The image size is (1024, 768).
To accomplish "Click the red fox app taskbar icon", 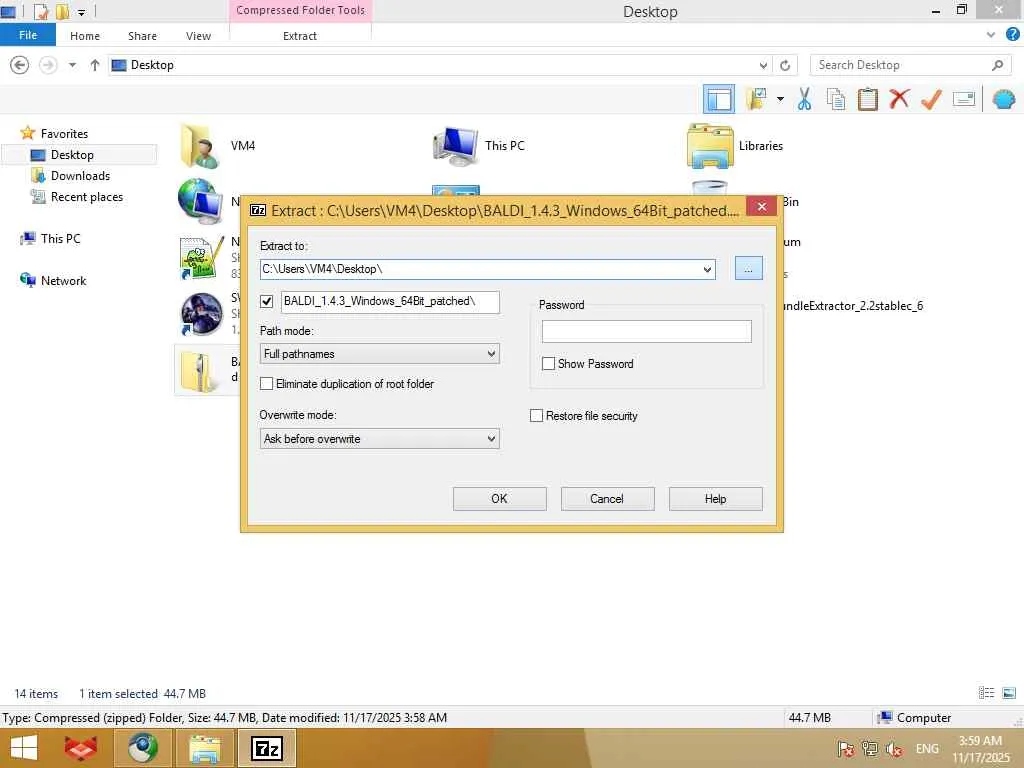I will (80, 748).
